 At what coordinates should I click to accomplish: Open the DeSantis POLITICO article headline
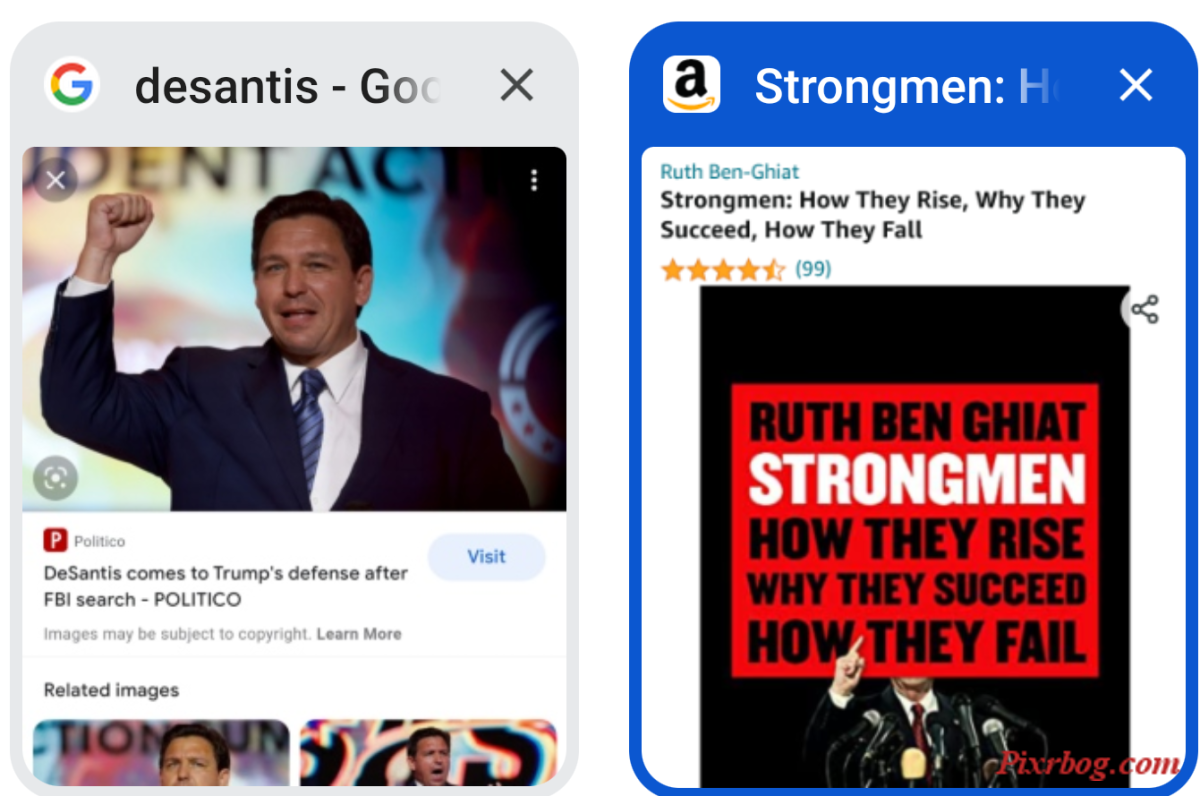point(226,587)
